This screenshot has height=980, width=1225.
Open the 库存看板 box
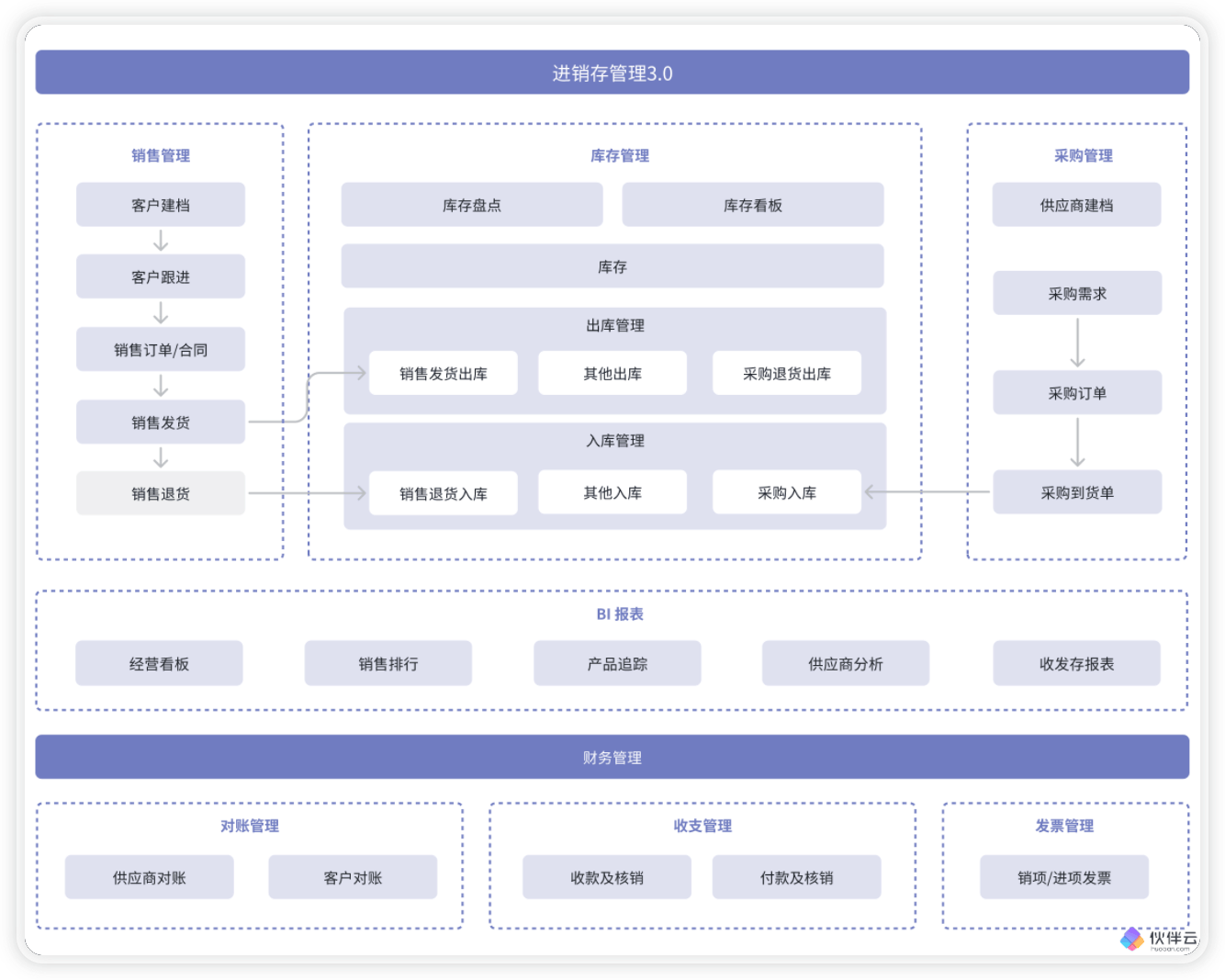coord(753,205)
